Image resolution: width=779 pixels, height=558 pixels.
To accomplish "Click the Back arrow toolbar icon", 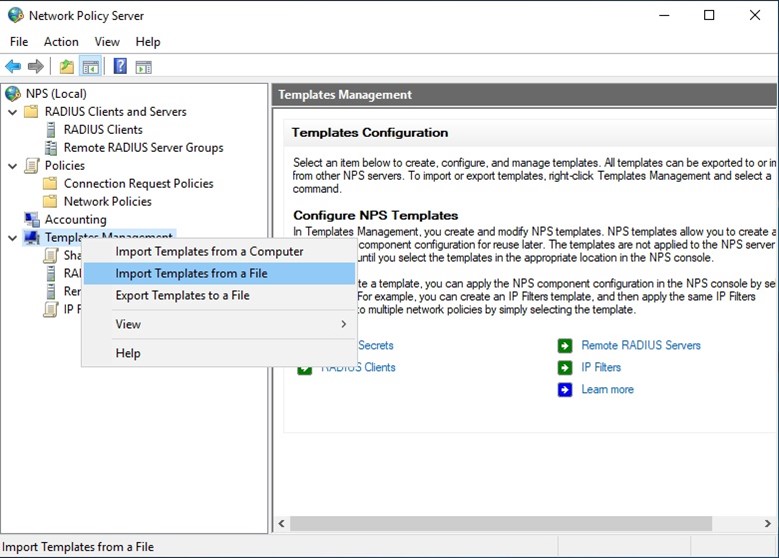I will coord(13,66).
